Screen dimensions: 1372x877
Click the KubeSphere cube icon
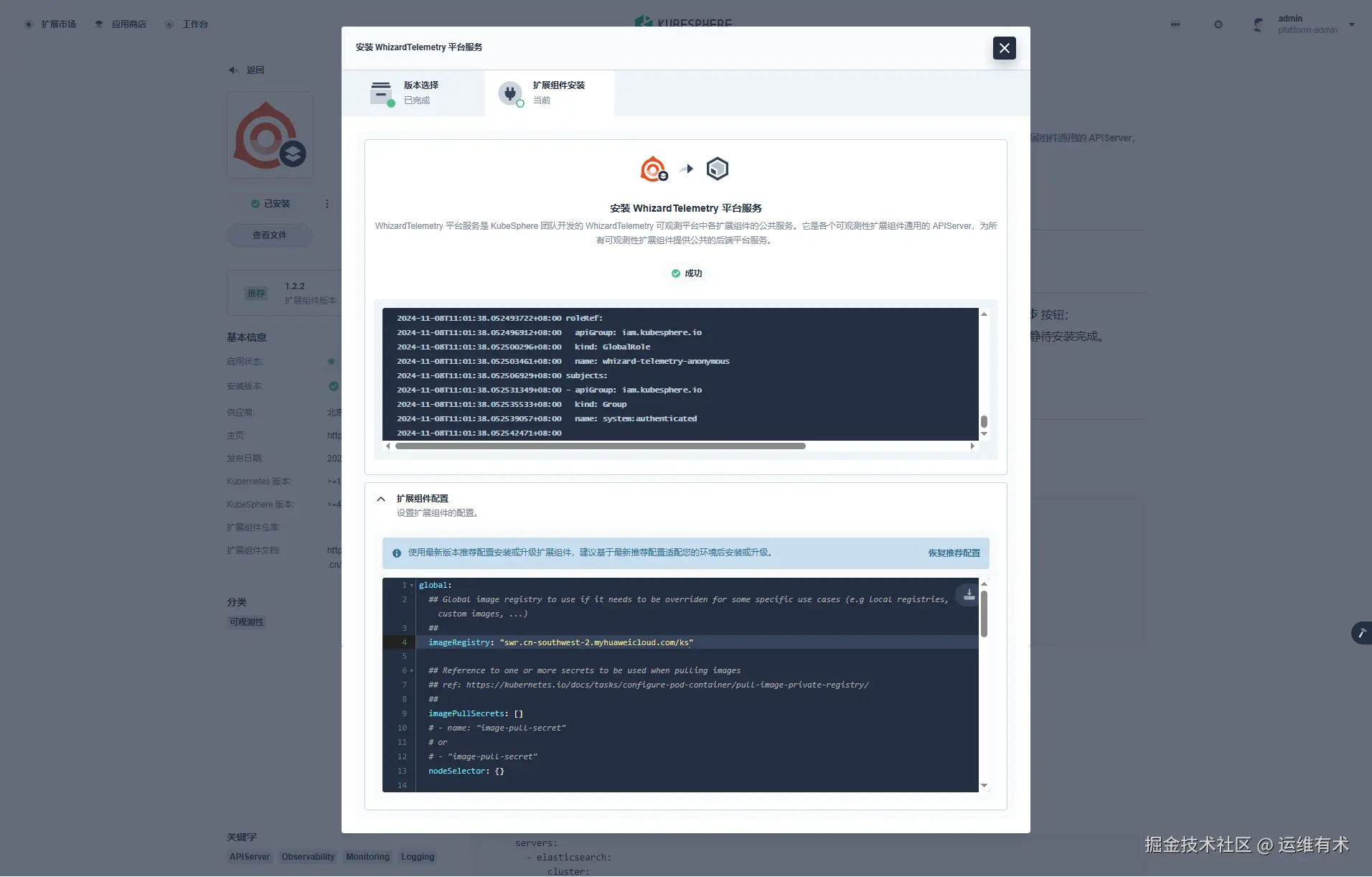coord(718,169)
